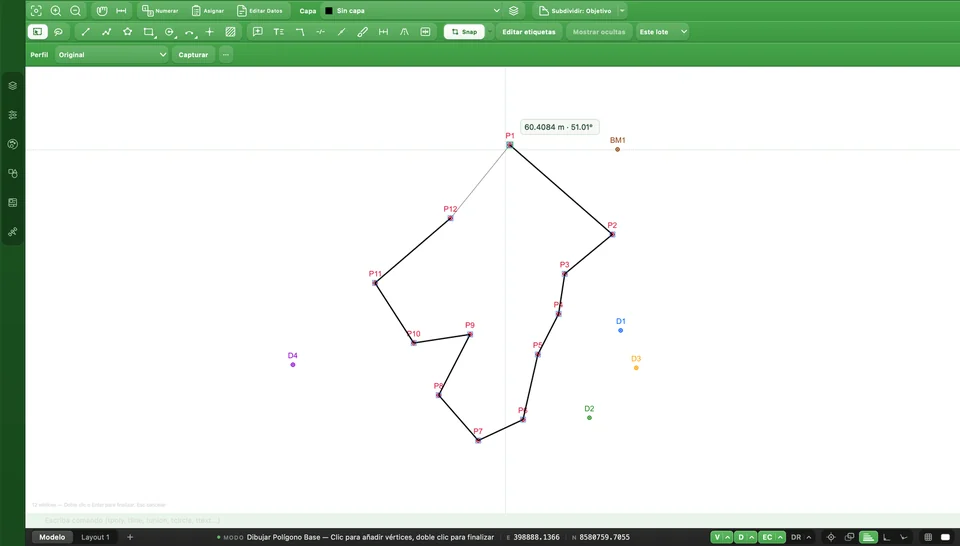Select the circle drawing tool
This screenshot has width=960, height=546.
pyautogui.click(x=169, y=32)
